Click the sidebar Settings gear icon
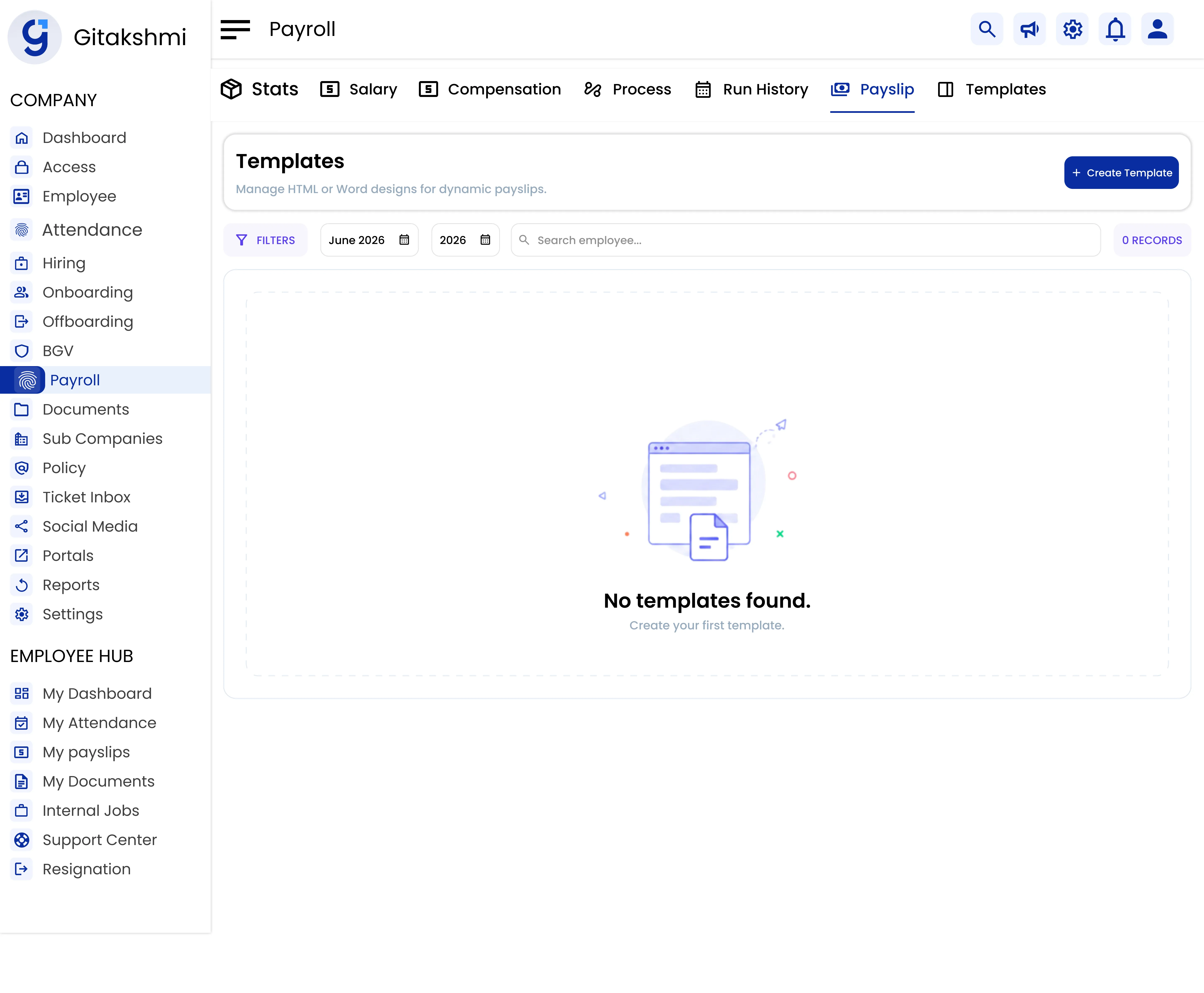1204x993 pixels. click(22, 614)
